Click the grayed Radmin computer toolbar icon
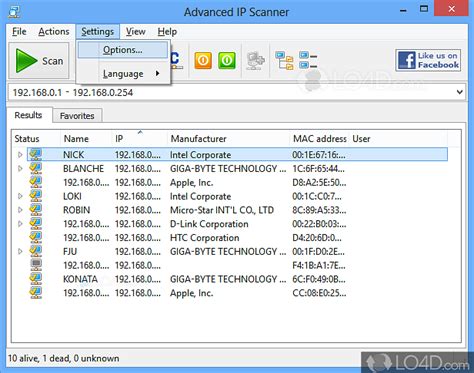 point(256,61)
